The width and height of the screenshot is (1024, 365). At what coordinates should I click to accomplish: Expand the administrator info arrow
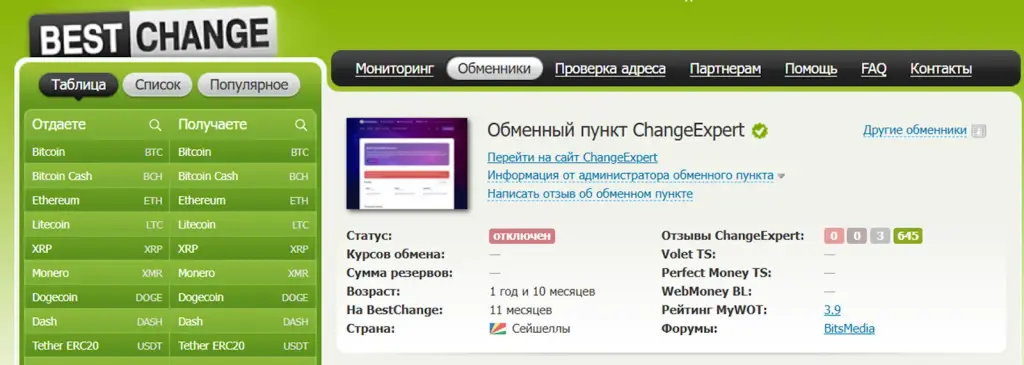781,176
